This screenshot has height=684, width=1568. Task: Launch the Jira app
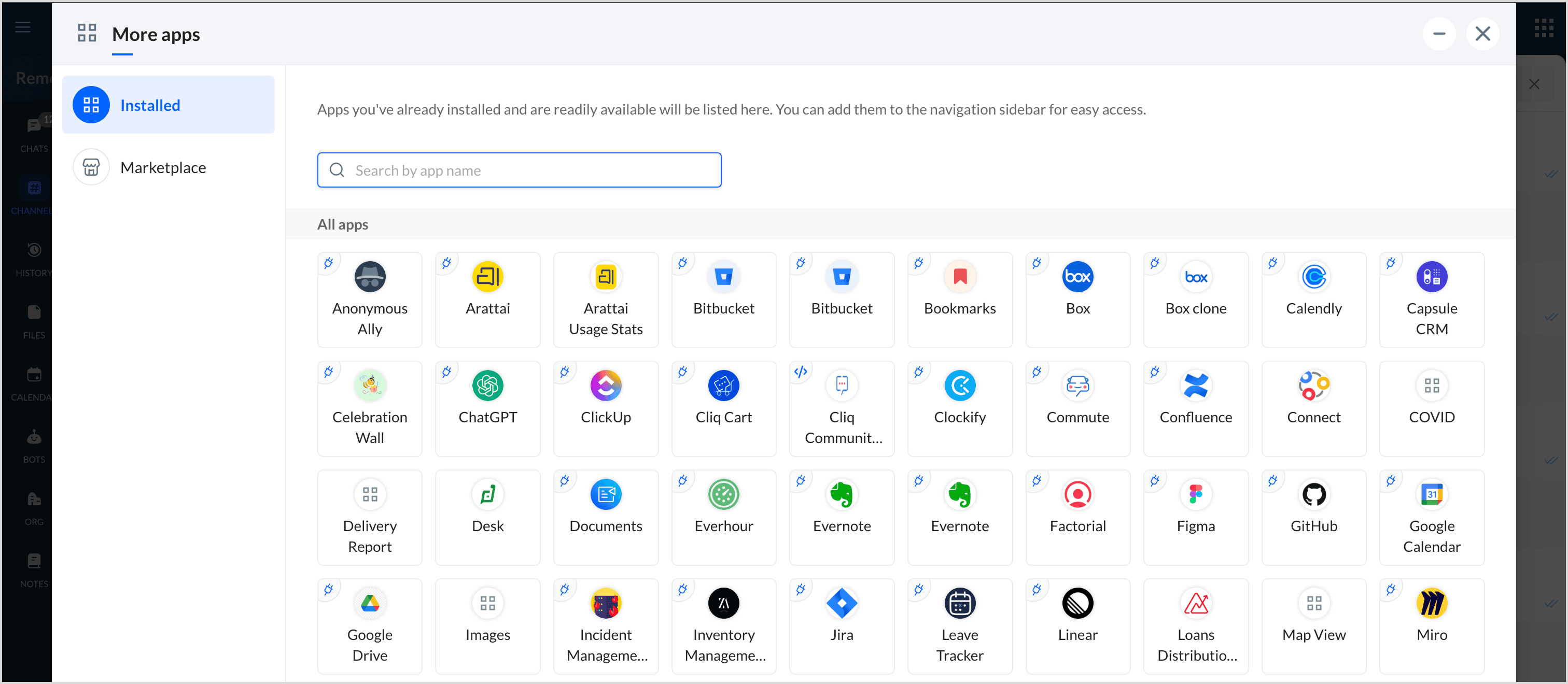pyautogui.click(x=842, y=627)
